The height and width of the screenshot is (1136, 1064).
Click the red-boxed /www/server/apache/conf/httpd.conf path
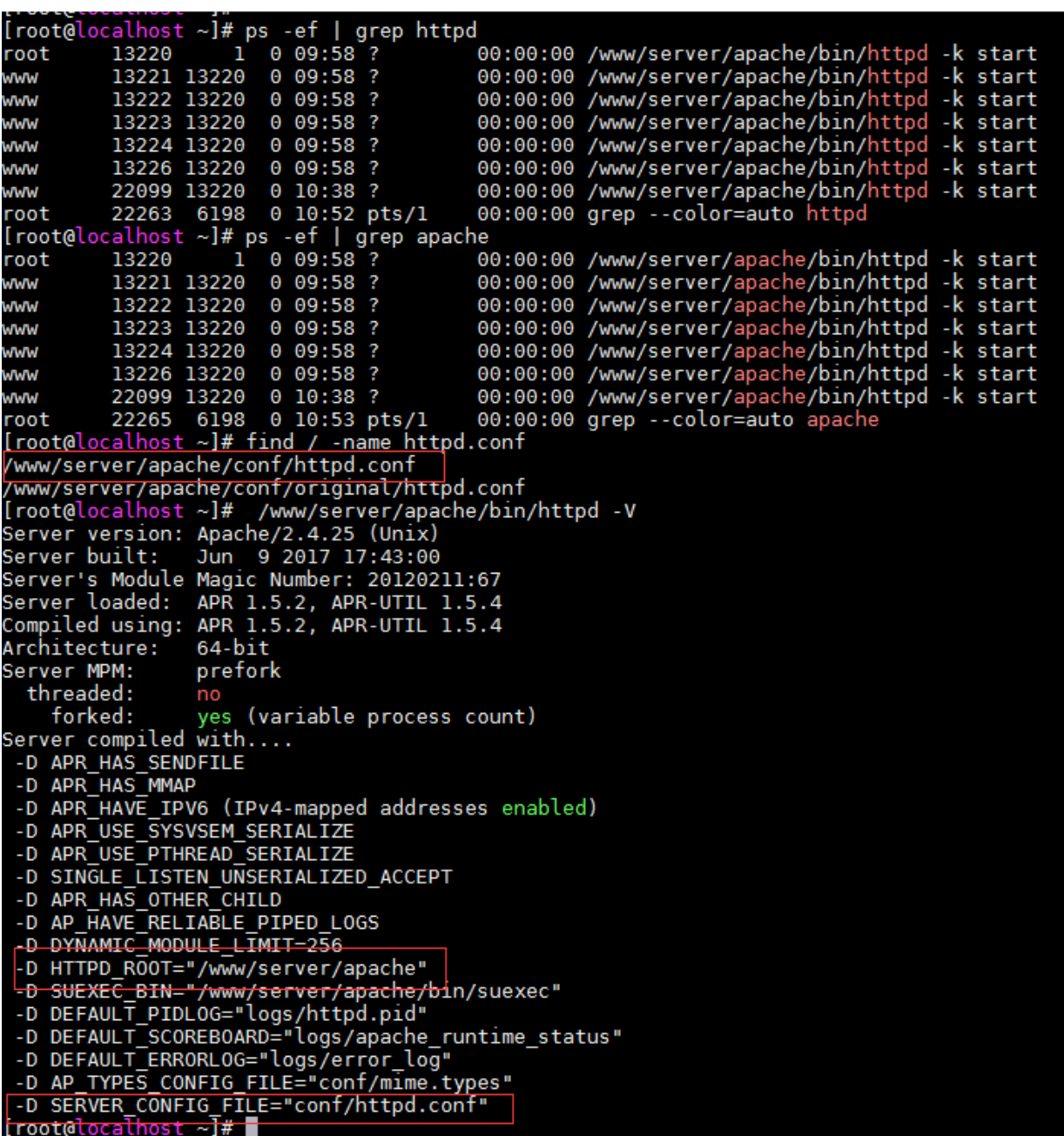tap(209, 465)
